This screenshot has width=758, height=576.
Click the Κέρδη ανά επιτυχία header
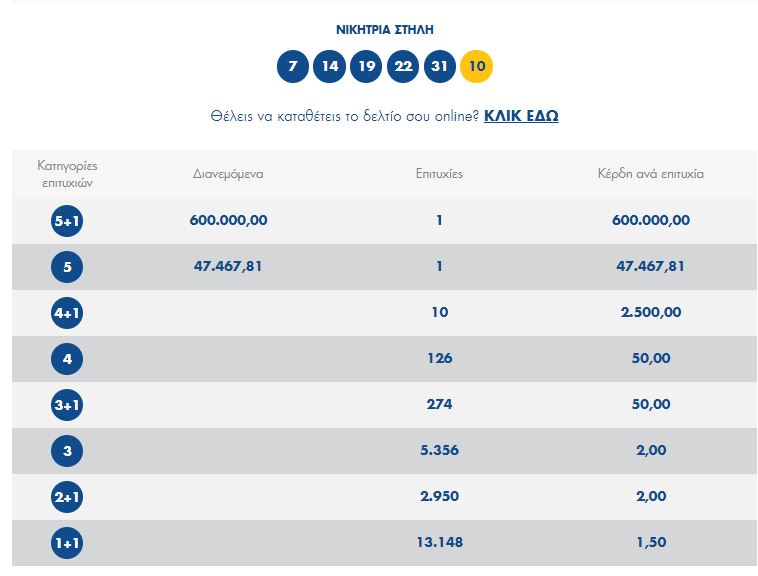650,174
